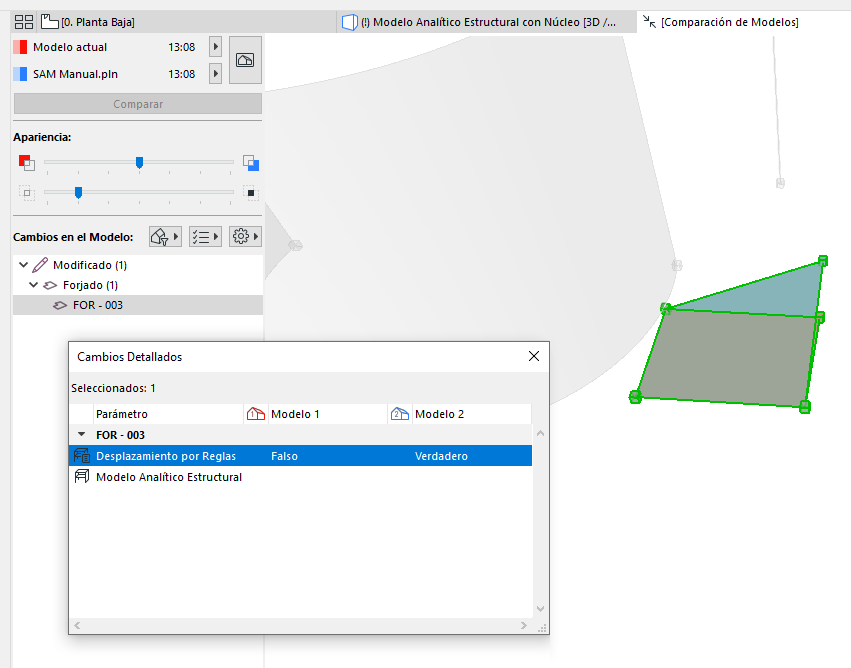Open the element filter dropdown in Cambios
851x668 pixels.
click(165, 237)
